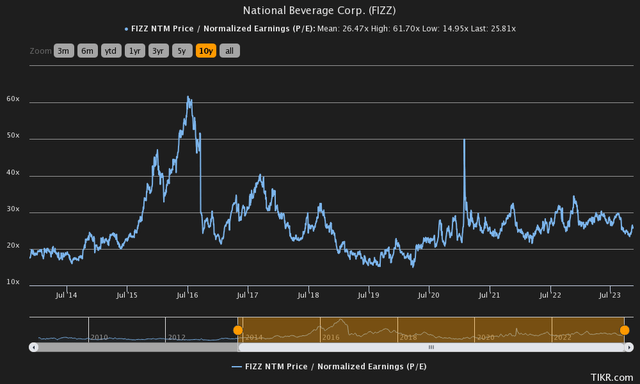The width and height of the screenshot is (640, 384).
Task: Click the Jul '15 x-axis label
Action: [x=127, y=295]
